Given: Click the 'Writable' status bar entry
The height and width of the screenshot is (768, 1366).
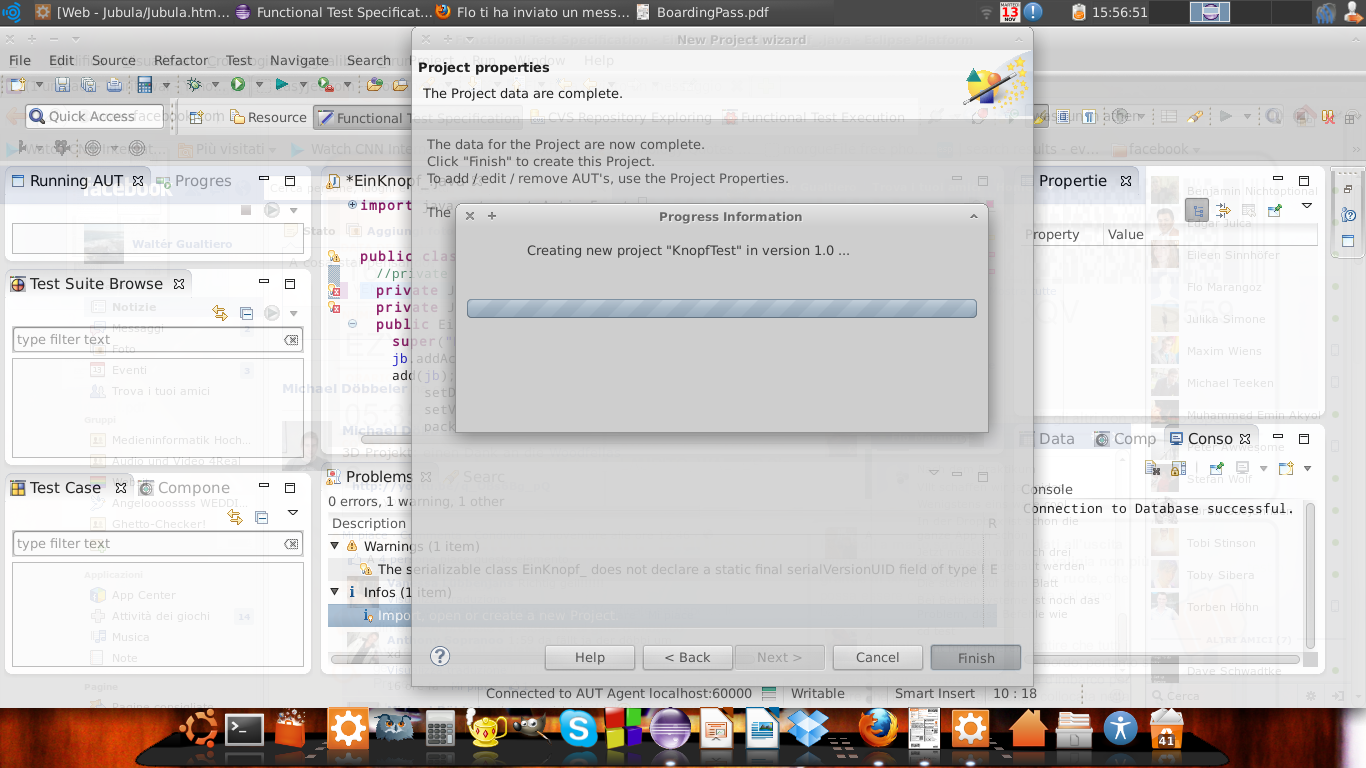Looking at the screenshot, I should click(x=817, y=693).
